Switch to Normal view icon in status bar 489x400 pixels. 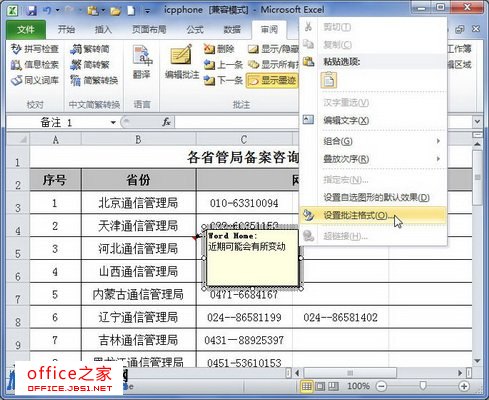click(x=306, y=386)
